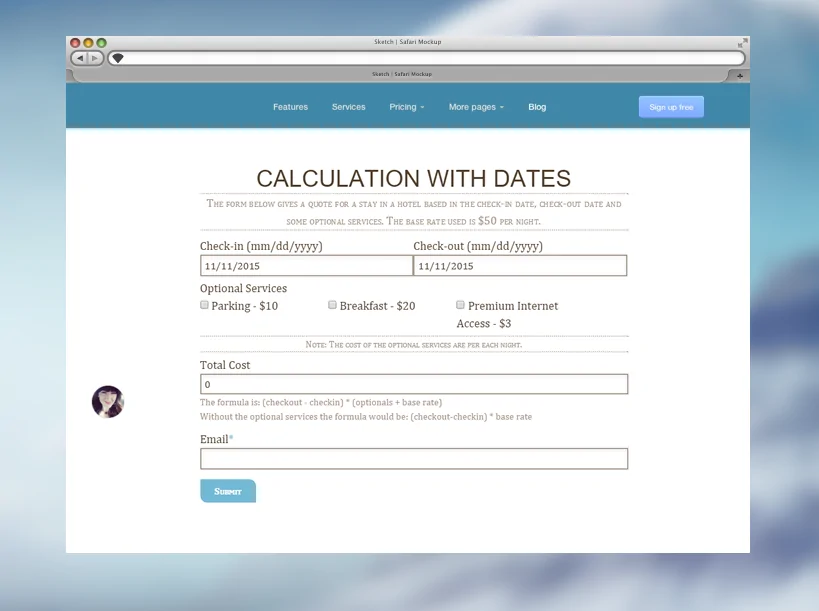Screen dimensions: 819x611
Task: Click the browser forward navigation arrow
Action: (x=95, y=57)
